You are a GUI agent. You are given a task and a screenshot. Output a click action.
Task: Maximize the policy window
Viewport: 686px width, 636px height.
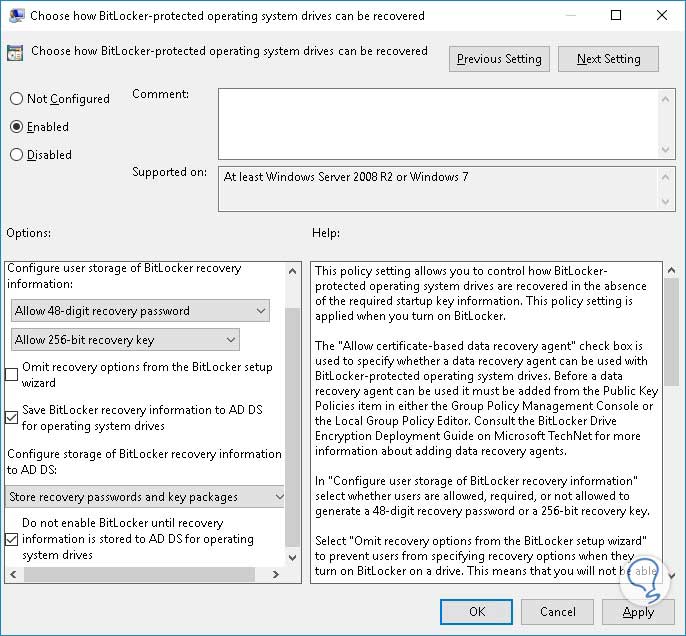pos(616,15)
